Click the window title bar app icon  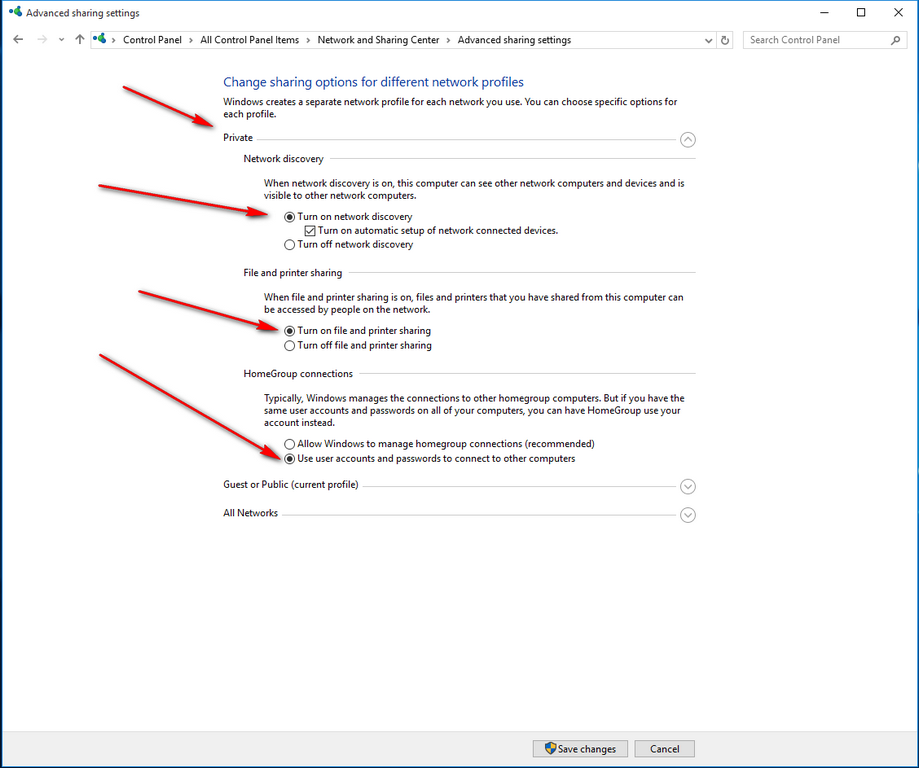(x=15, y=12)
